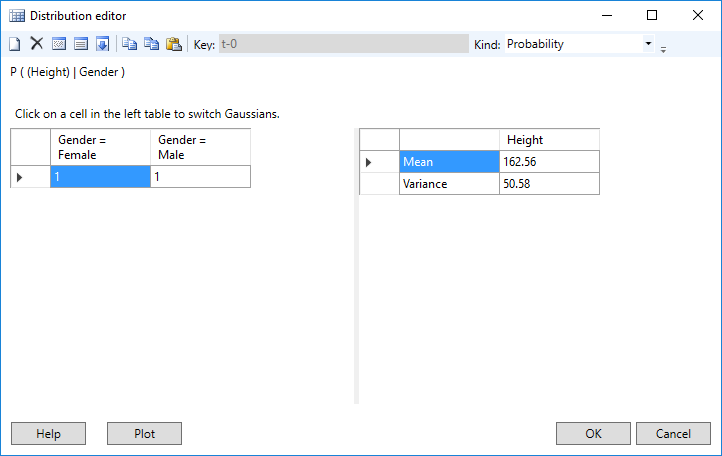Screen dimensions: 722x456
Task: Open the Kind dropdown arrow
Action: click(x=648, y=44)
